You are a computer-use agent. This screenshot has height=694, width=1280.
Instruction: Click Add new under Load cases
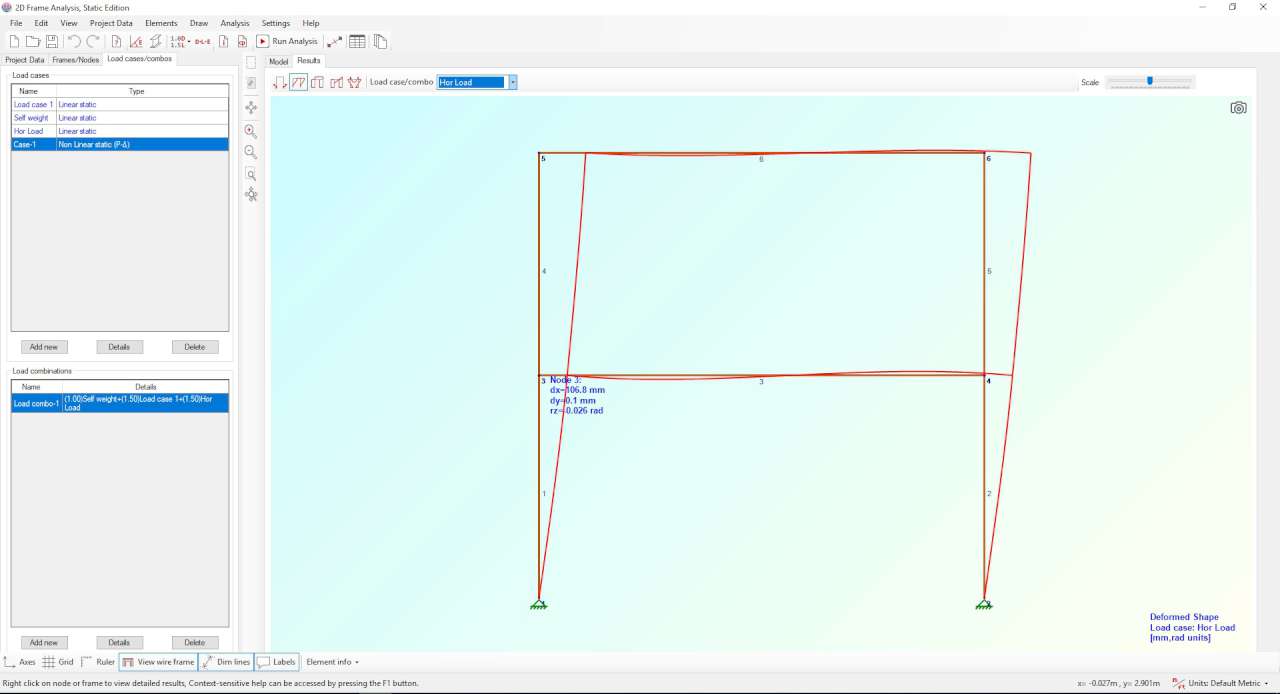[44, 347]
